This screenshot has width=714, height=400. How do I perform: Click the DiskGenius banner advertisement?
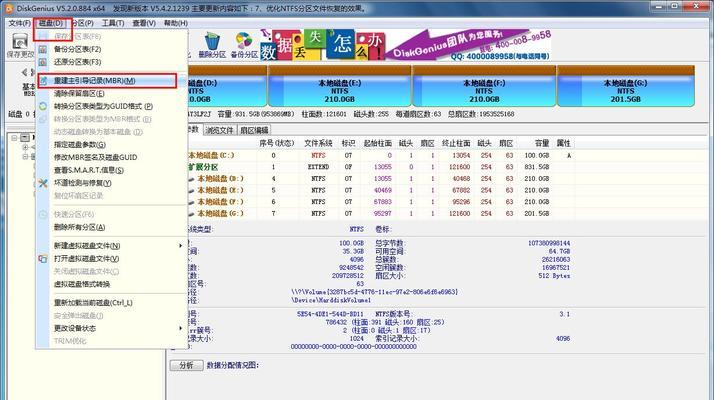(x=405, y=45)
